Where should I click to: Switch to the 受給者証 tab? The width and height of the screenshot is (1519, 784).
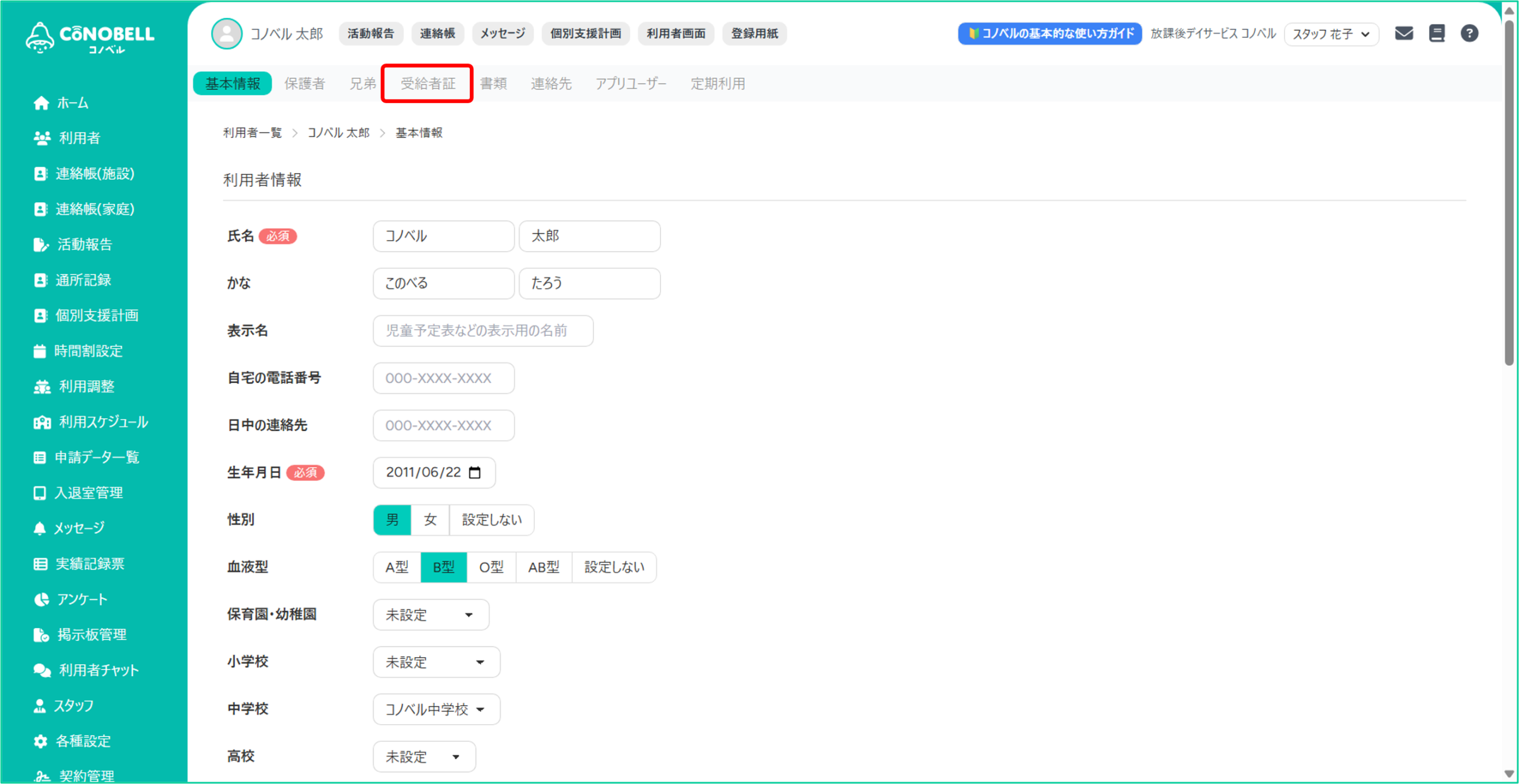click(427, 84)
